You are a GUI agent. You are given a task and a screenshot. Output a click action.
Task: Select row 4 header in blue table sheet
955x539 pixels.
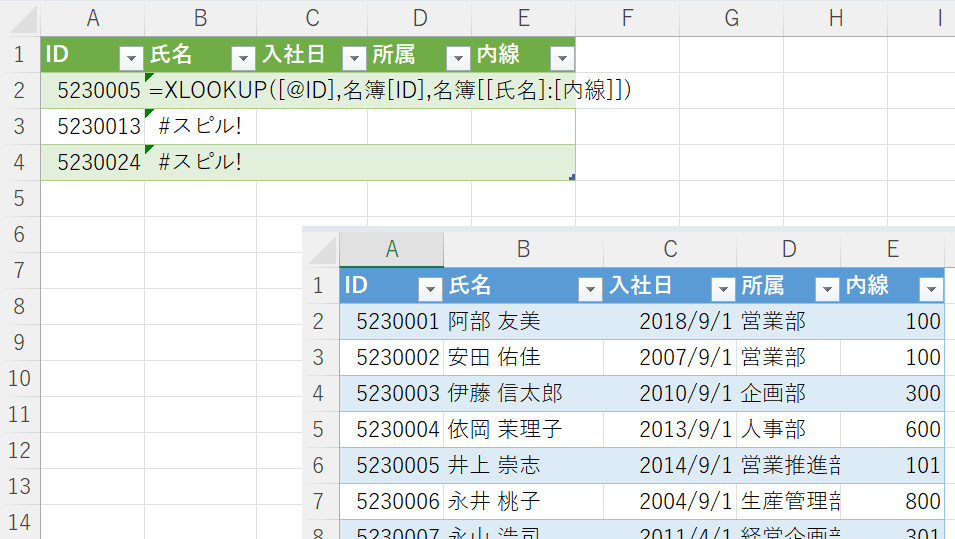tap(319, 393)
